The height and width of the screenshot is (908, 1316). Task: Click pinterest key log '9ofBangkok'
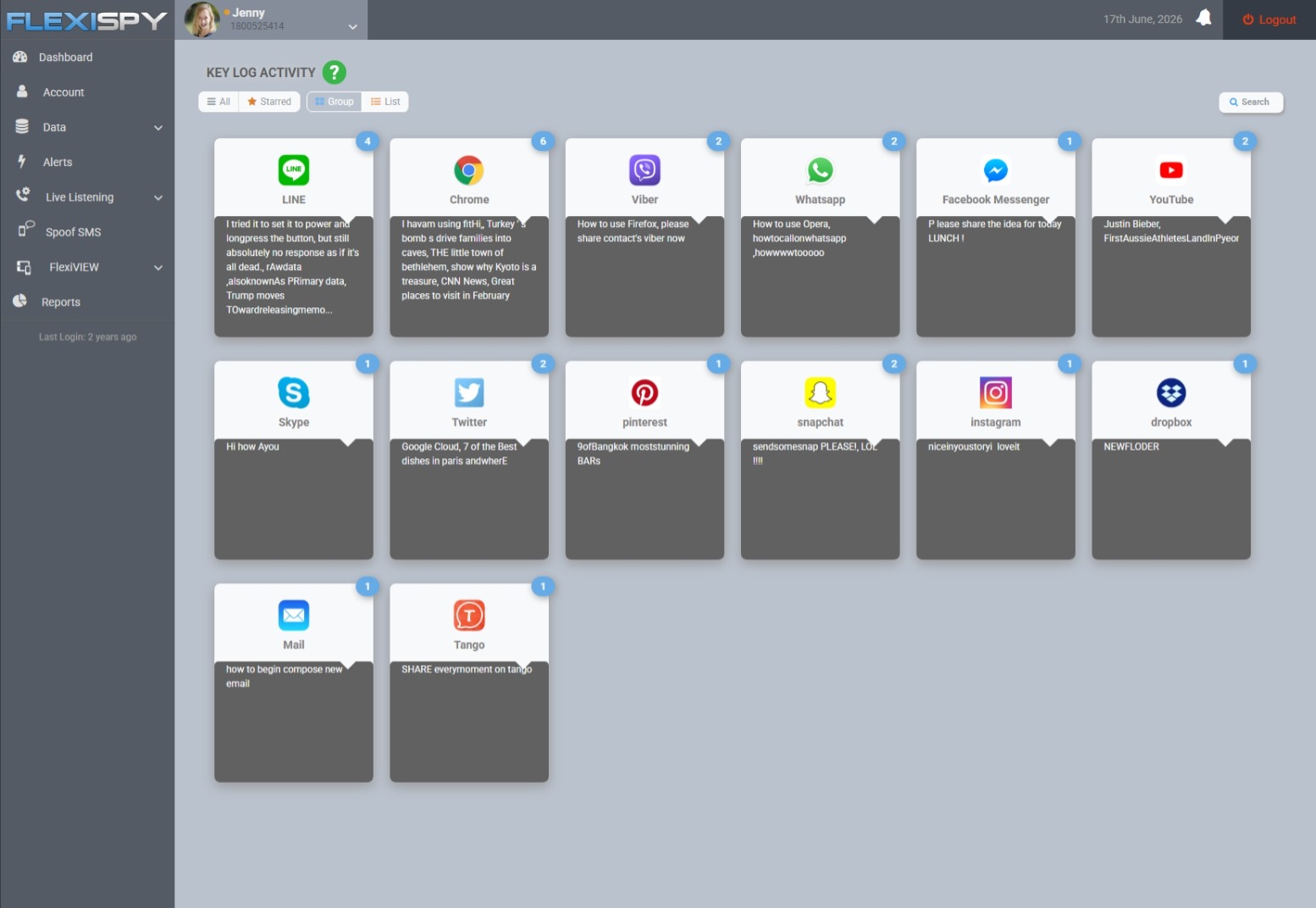633,454
